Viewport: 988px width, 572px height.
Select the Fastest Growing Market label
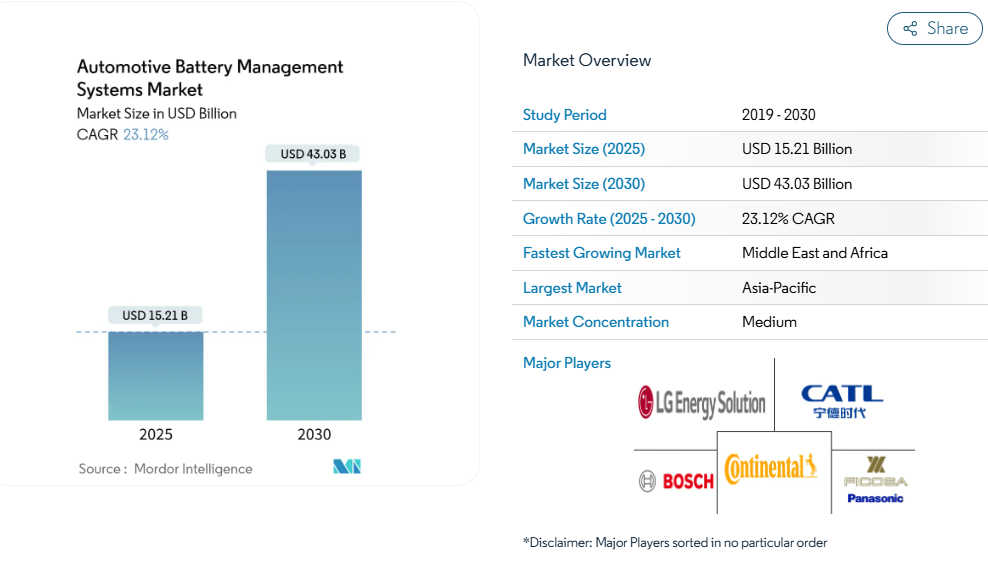click(601, 253)
